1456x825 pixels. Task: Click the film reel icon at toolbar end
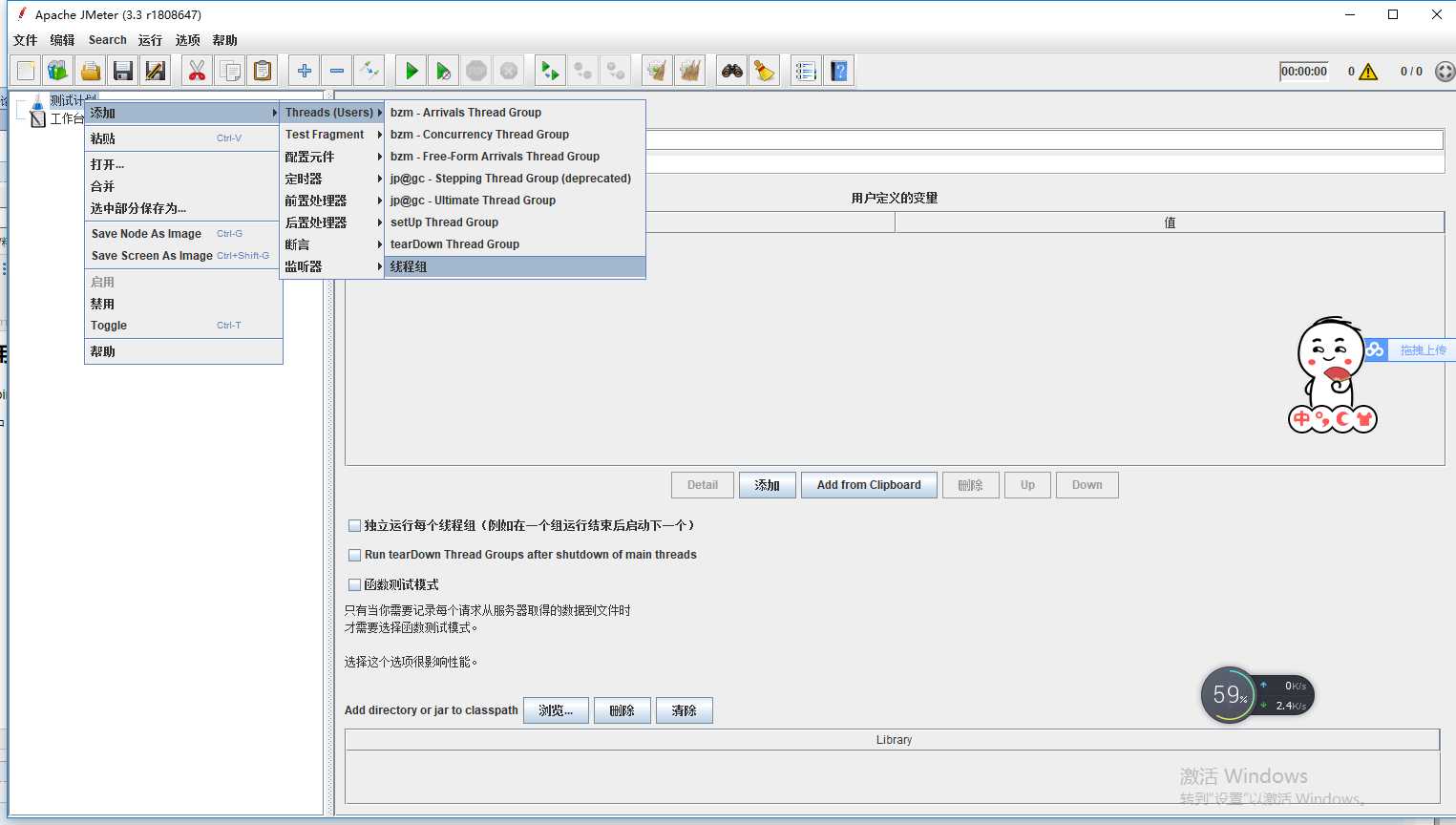[1445, 72]
